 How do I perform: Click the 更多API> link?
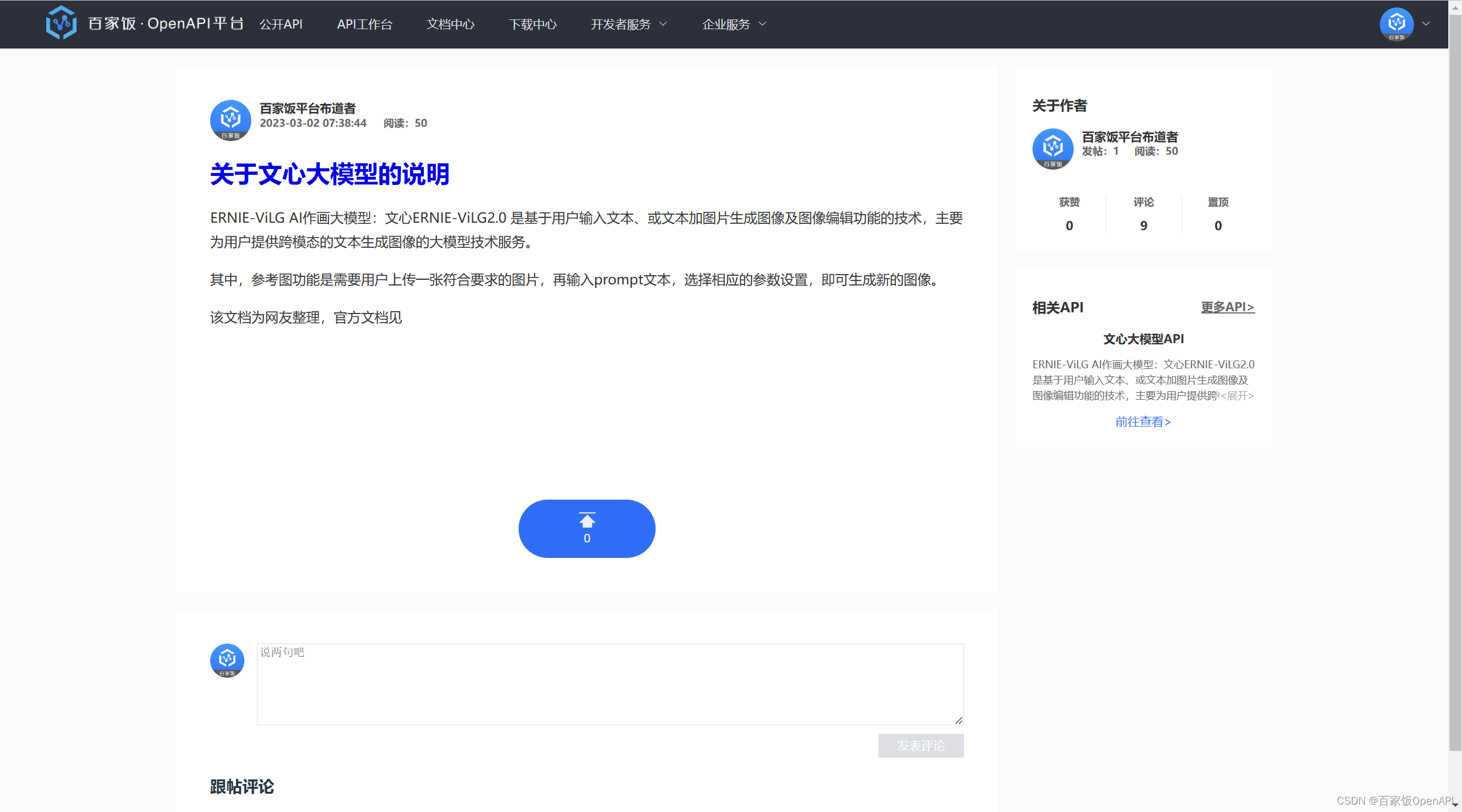1228,307
